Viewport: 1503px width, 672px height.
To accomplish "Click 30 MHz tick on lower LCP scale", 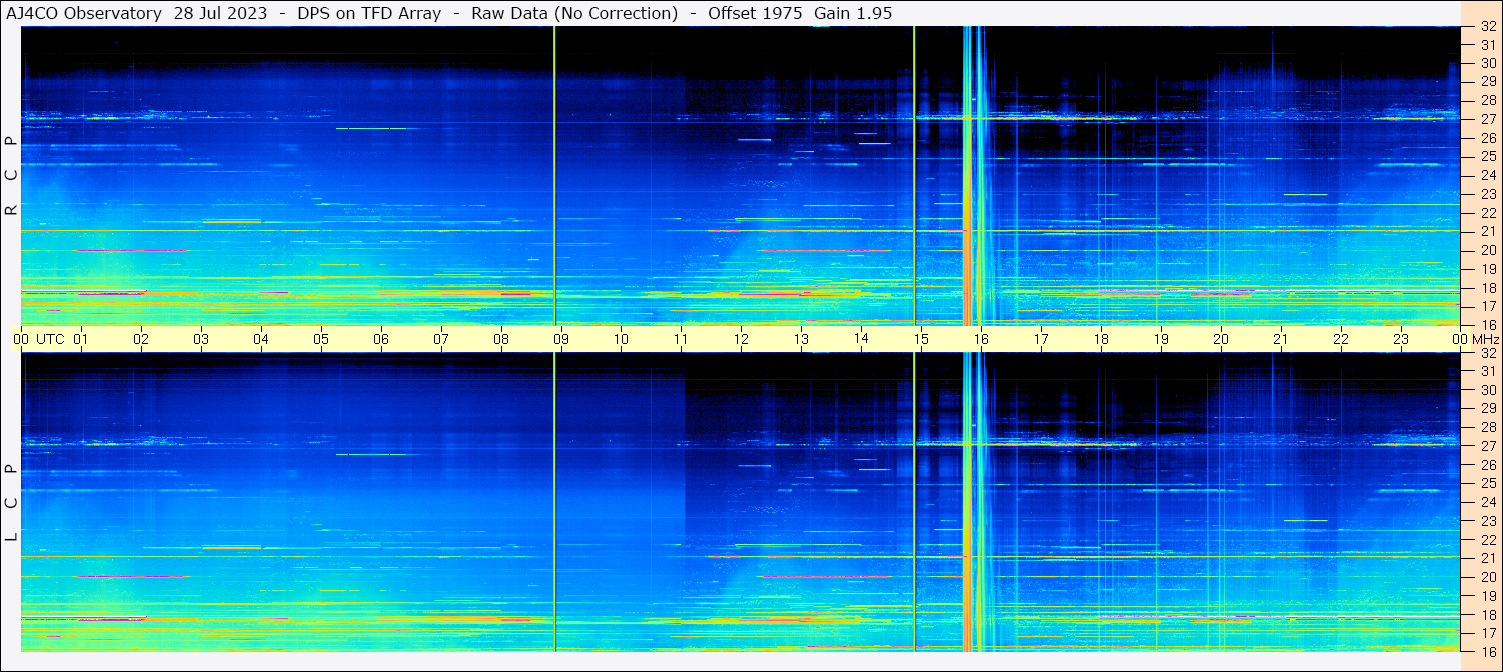I will pos(1488,390).
